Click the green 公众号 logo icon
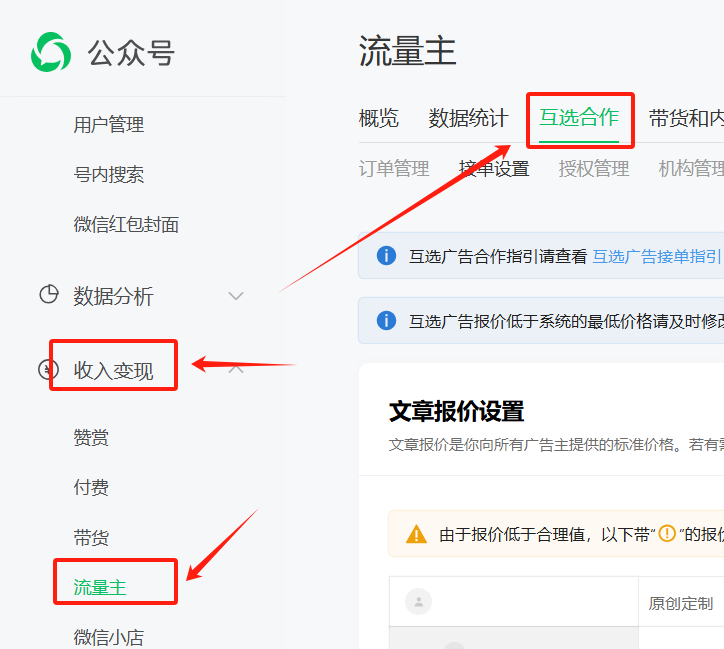Screen dimensions: 724x649 pos(51,52)
